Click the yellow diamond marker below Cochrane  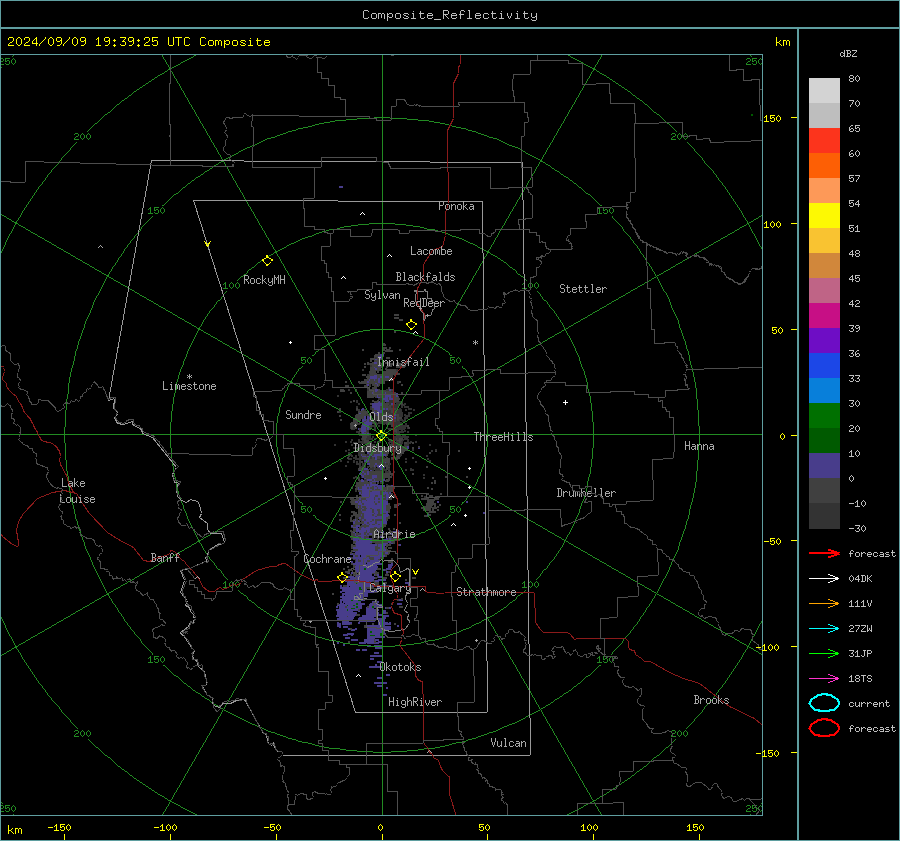point(343,578)
